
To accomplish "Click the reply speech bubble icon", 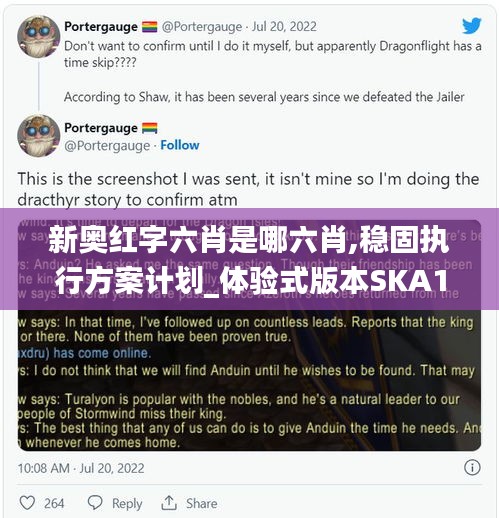I will [x=95, y=503].
